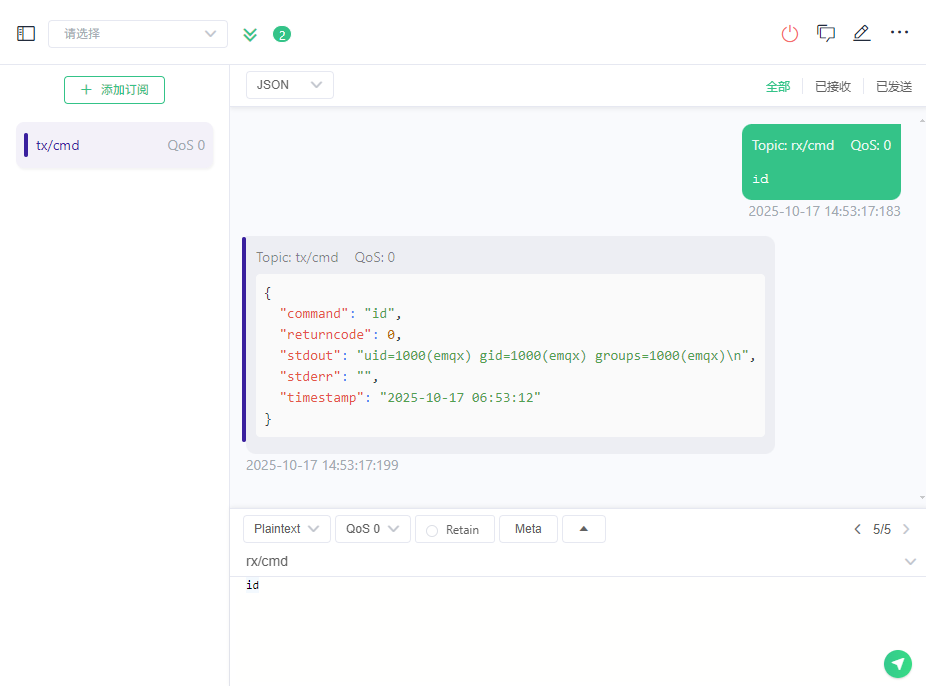The width and height of the screenshot is (926, 686).
Task: Open the JSON format dropdown
Action: point(289,85)
